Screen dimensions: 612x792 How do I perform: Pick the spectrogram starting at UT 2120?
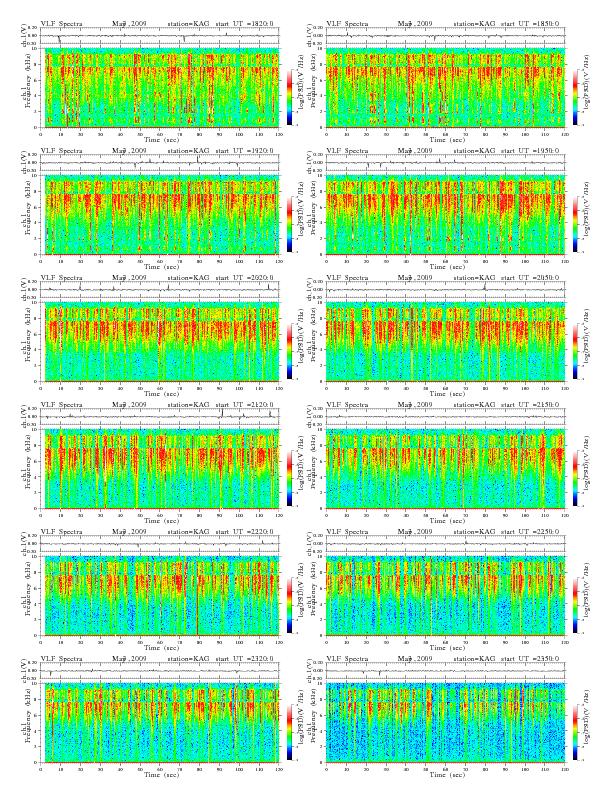coord(160,469)
